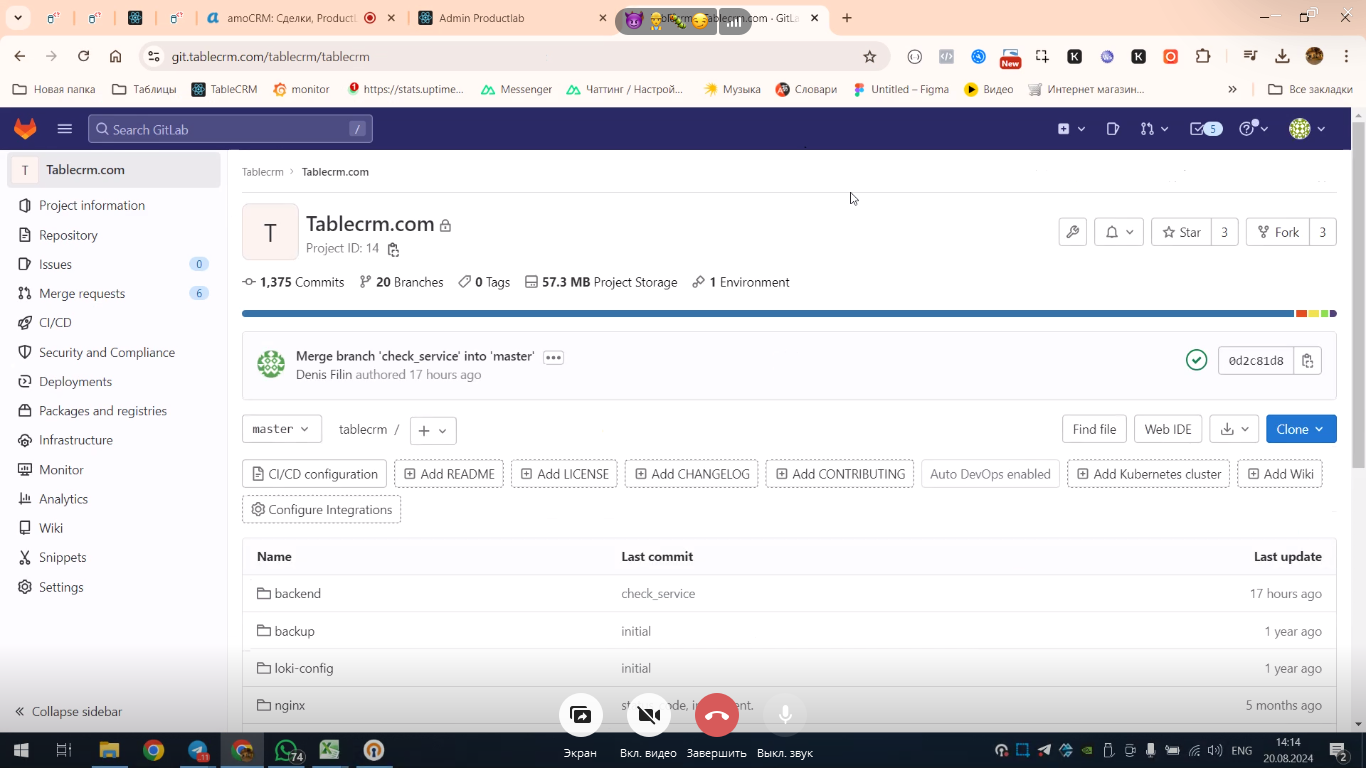Focus the Search GitLab field
1366x768 pixels.
pos(230,129)
